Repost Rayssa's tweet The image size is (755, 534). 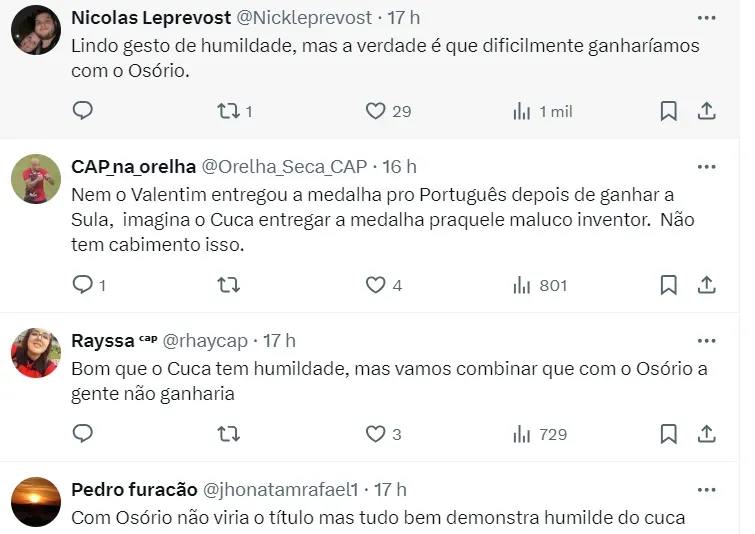click(x=228, y=433)
